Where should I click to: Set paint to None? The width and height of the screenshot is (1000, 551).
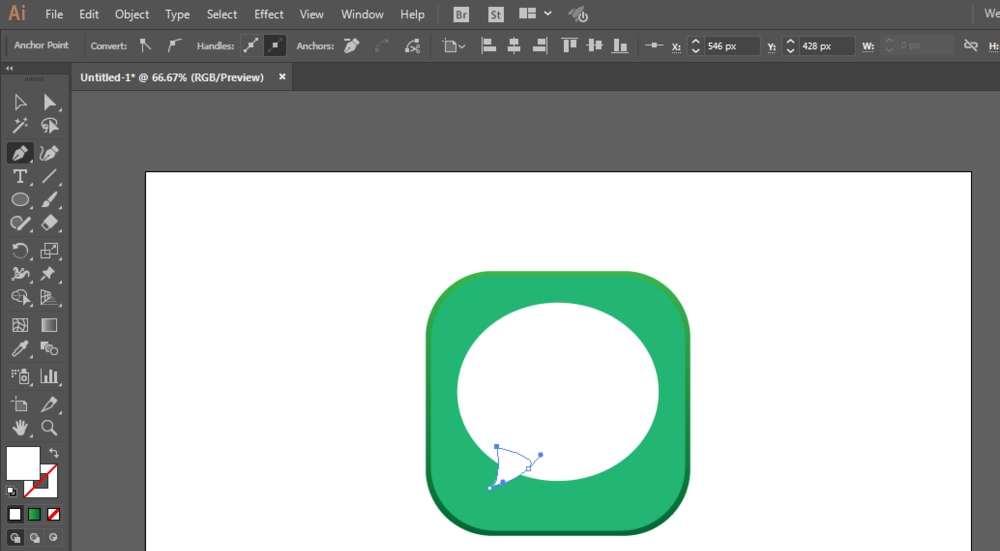coord(54,514)
